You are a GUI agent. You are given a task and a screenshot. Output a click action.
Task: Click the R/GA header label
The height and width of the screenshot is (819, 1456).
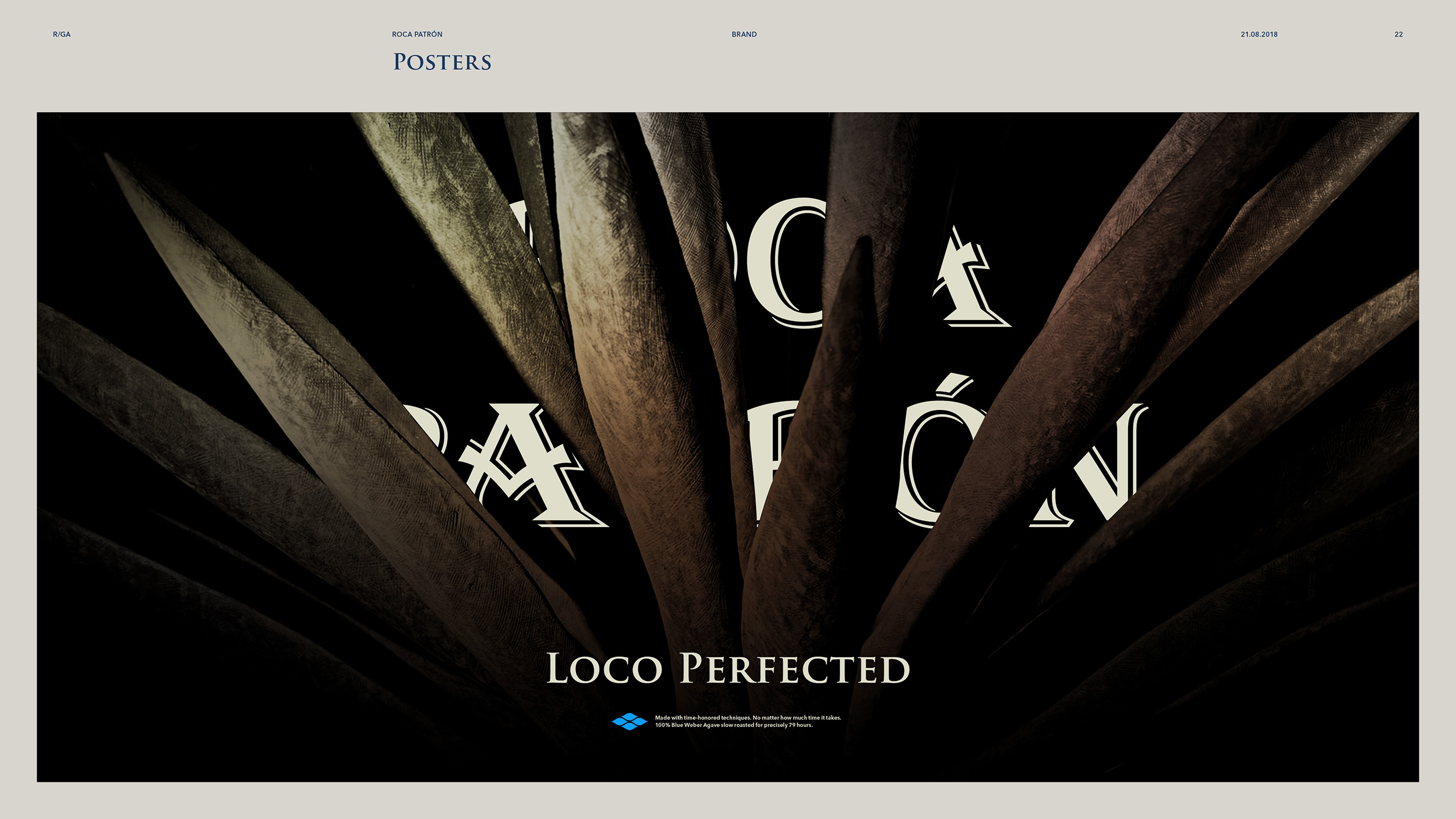(x=62, y=34)
